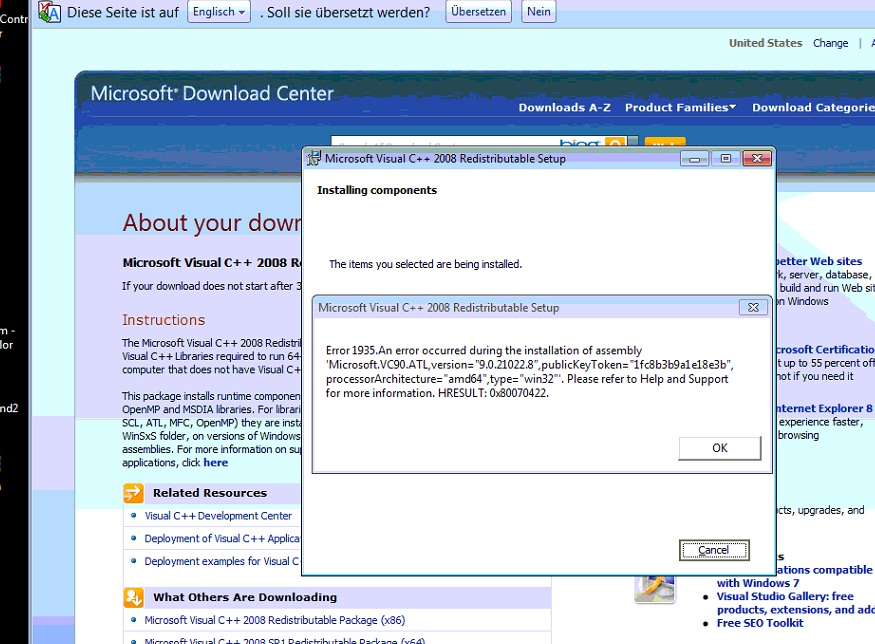Viewport: 875px width, 644px height.
Task: Click OK in the error dialog
Action: 720,448
